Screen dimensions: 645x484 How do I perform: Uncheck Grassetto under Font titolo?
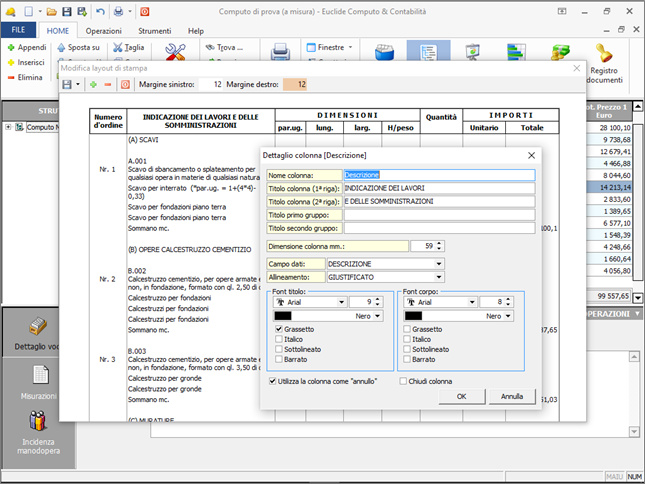(279, 329)
